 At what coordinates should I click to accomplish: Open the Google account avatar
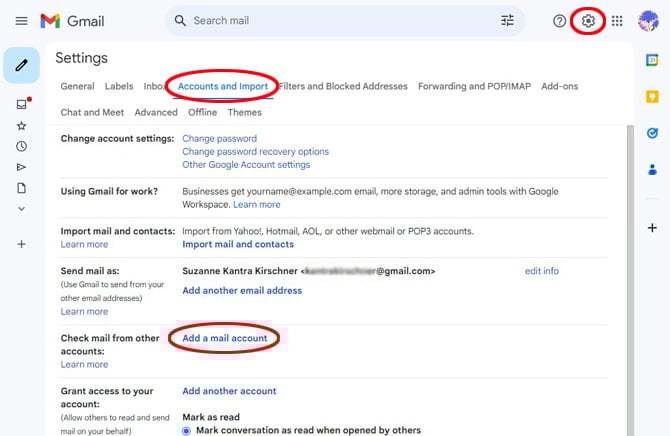[648, 21]
